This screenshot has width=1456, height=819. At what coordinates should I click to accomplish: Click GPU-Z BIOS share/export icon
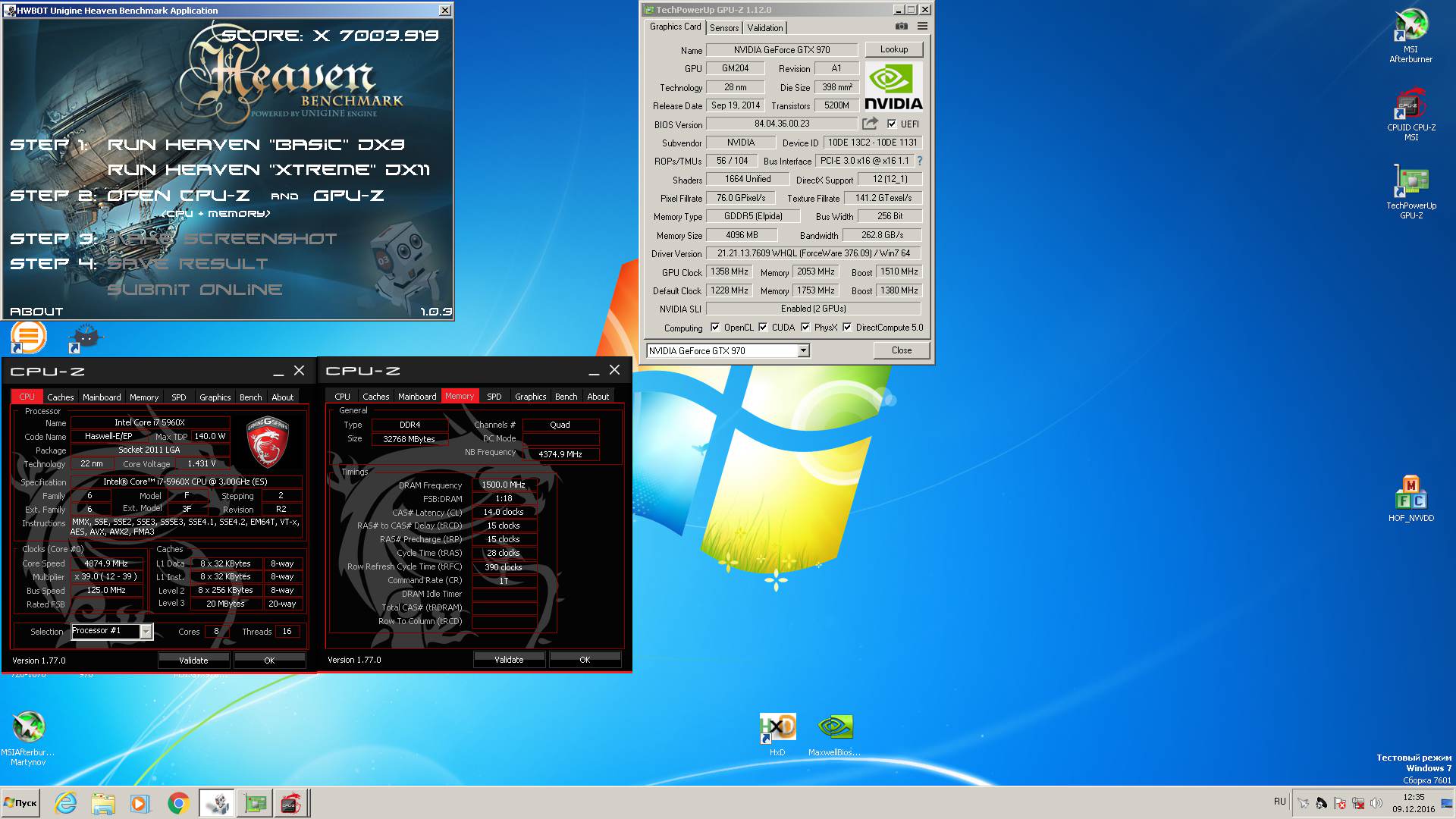click(x=870, y=123)
